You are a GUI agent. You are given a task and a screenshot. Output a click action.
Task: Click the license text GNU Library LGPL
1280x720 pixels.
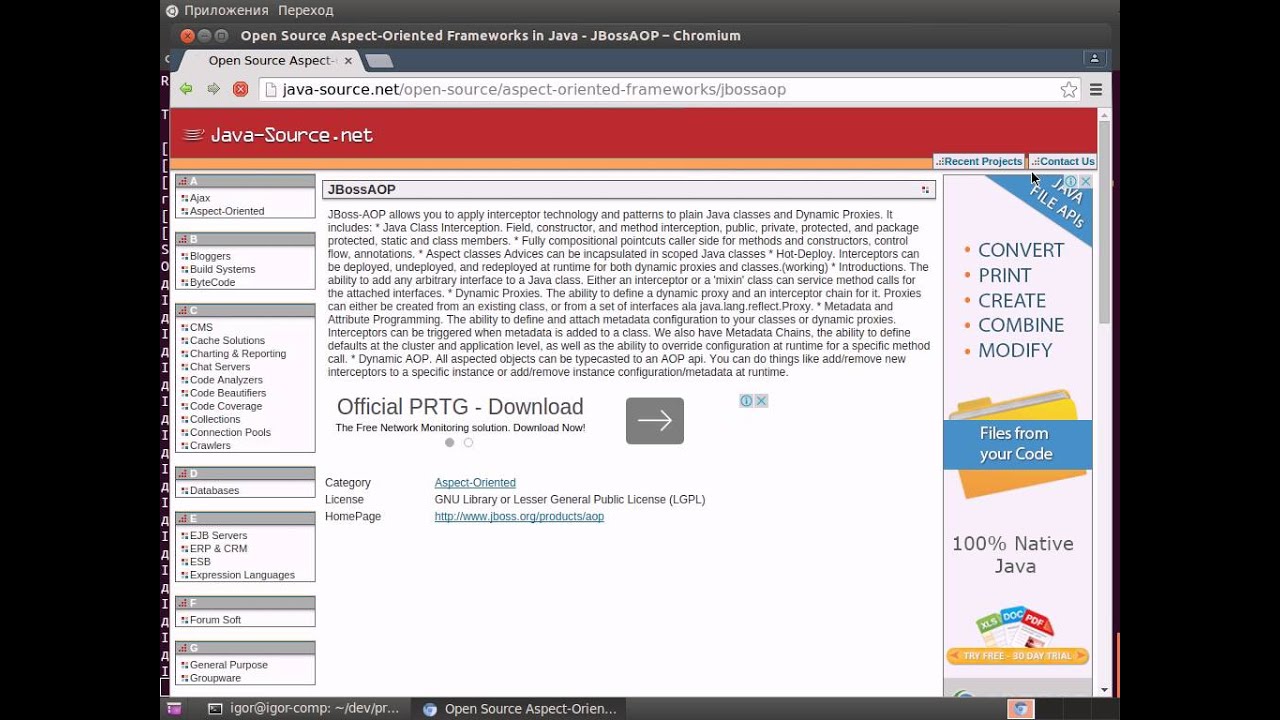[x=570, y=499]
